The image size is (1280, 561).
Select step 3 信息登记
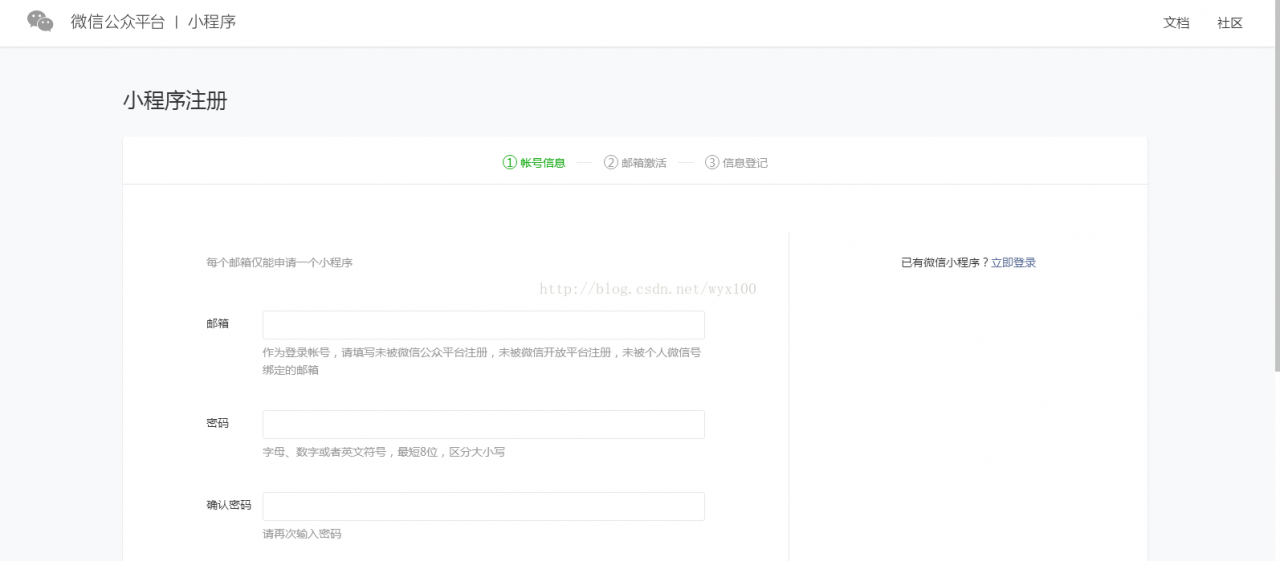(736, 162)
